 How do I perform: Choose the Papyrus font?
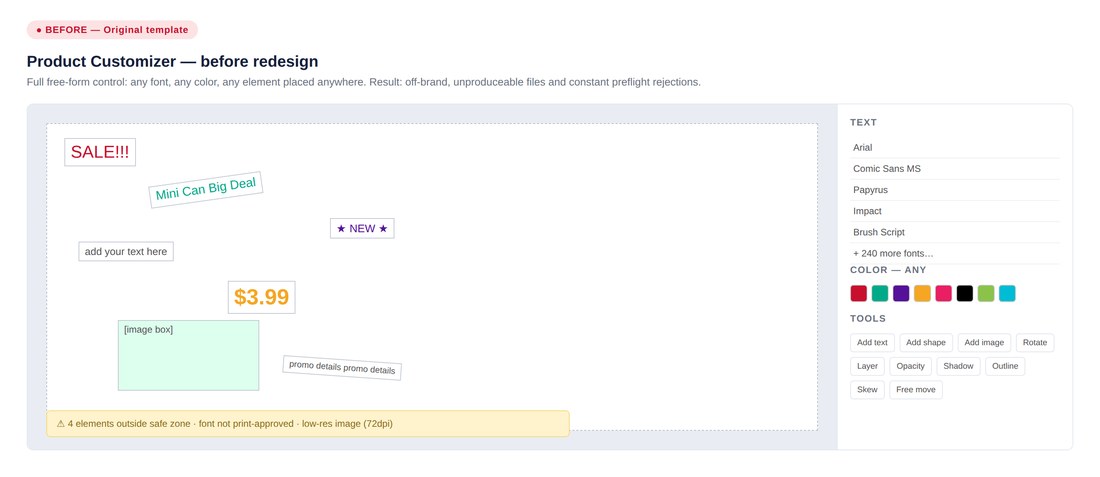954,190
